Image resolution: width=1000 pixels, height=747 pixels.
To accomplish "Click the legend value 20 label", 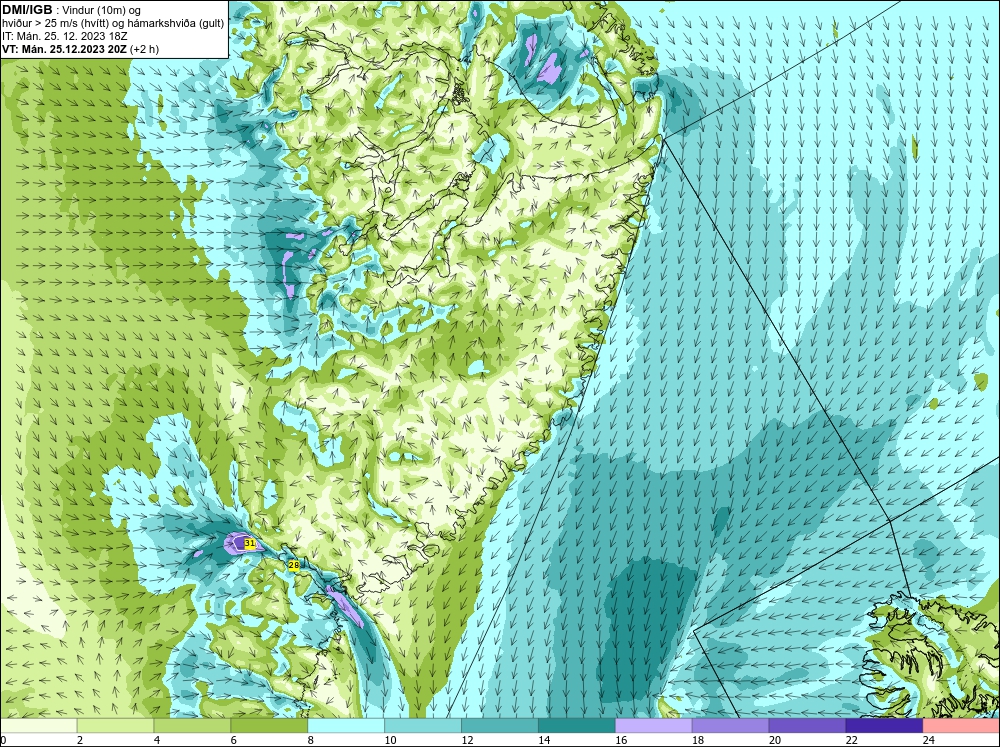I will pos(775,740).
